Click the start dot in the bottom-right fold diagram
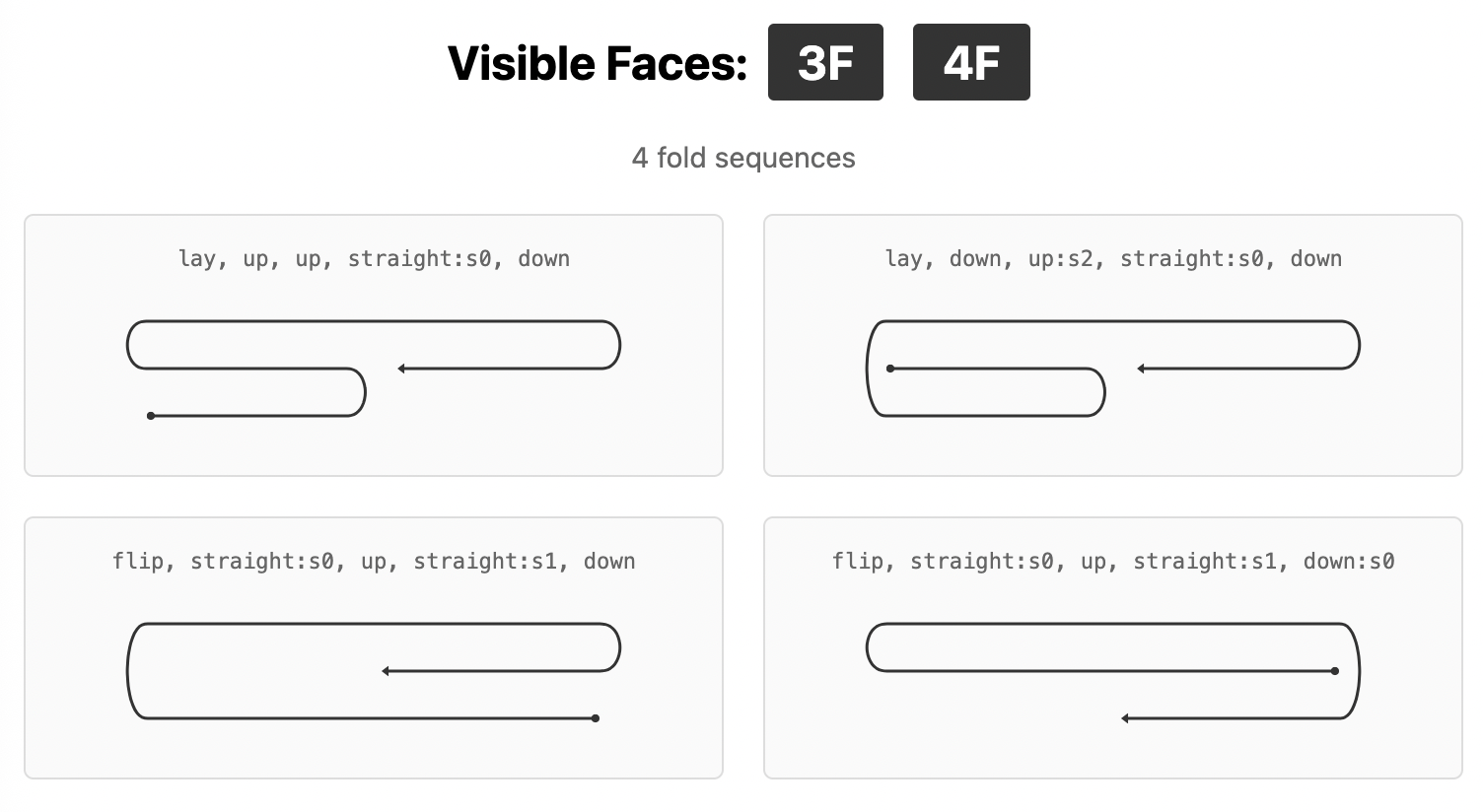Image resolution: width=1483 pixels, height=812 pixels. pos(1335,671)
